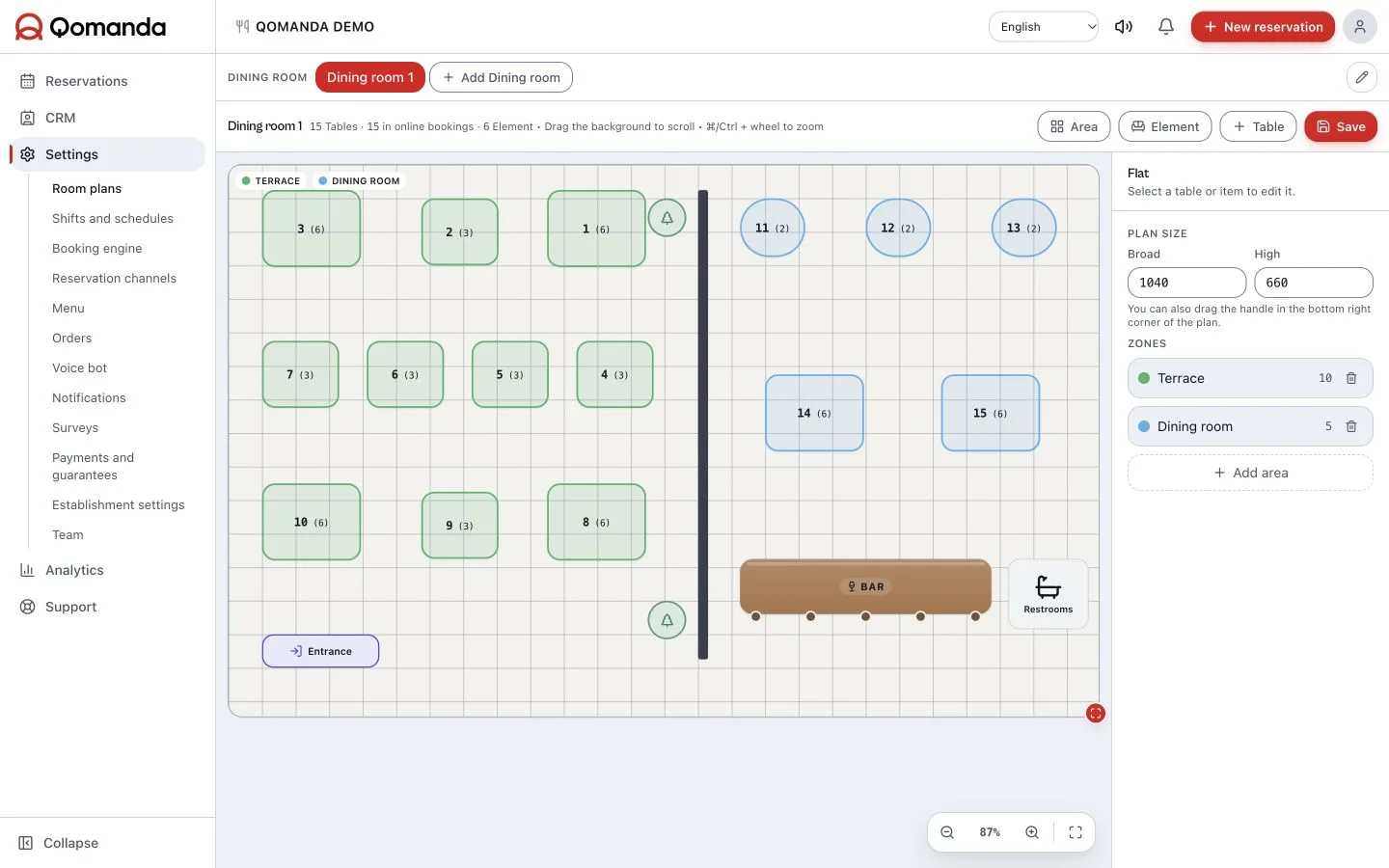The image size is (1389, 868).
Task: Open the user profile avatar icon
Action: pyautogui.click(x=1360, y=27)
